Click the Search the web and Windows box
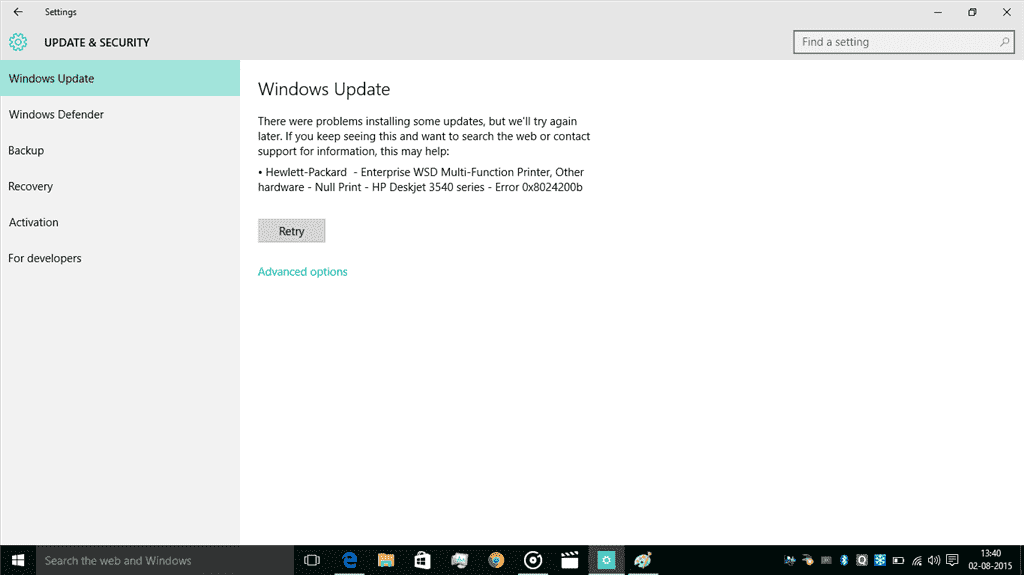 point(165,561)
